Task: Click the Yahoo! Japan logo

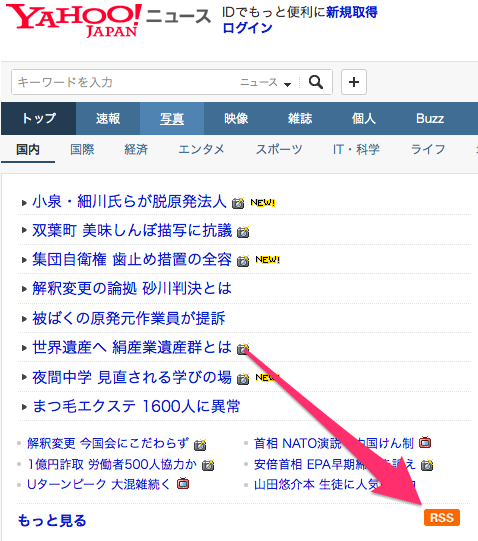Action: pyautogui.click(x=74, y=21)
